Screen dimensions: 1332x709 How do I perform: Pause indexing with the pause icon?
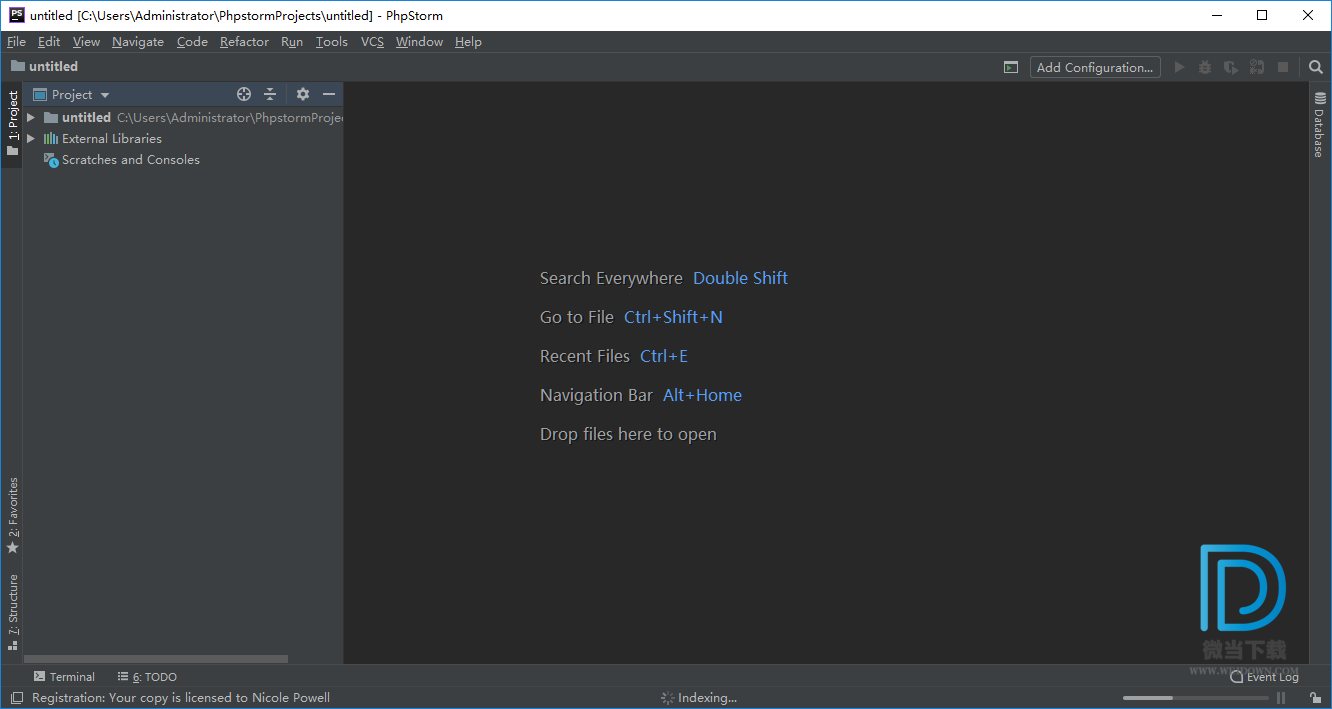[x=1282, y=698]
